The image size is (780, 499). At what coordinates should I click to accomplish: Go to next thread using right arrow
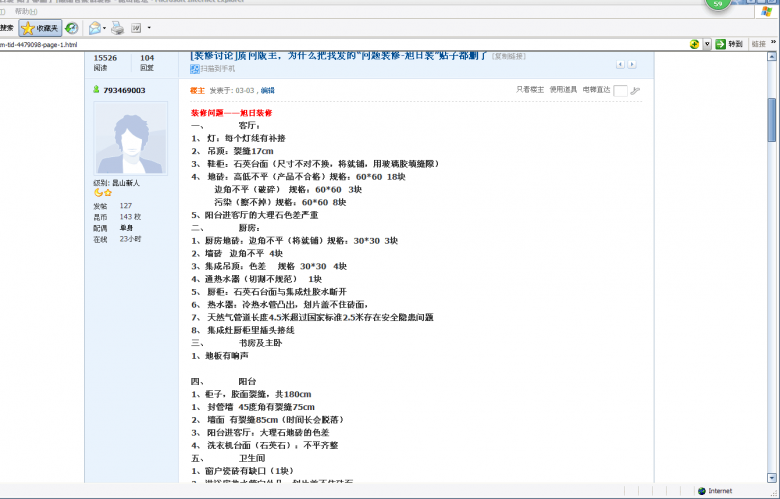click(630, 64)
